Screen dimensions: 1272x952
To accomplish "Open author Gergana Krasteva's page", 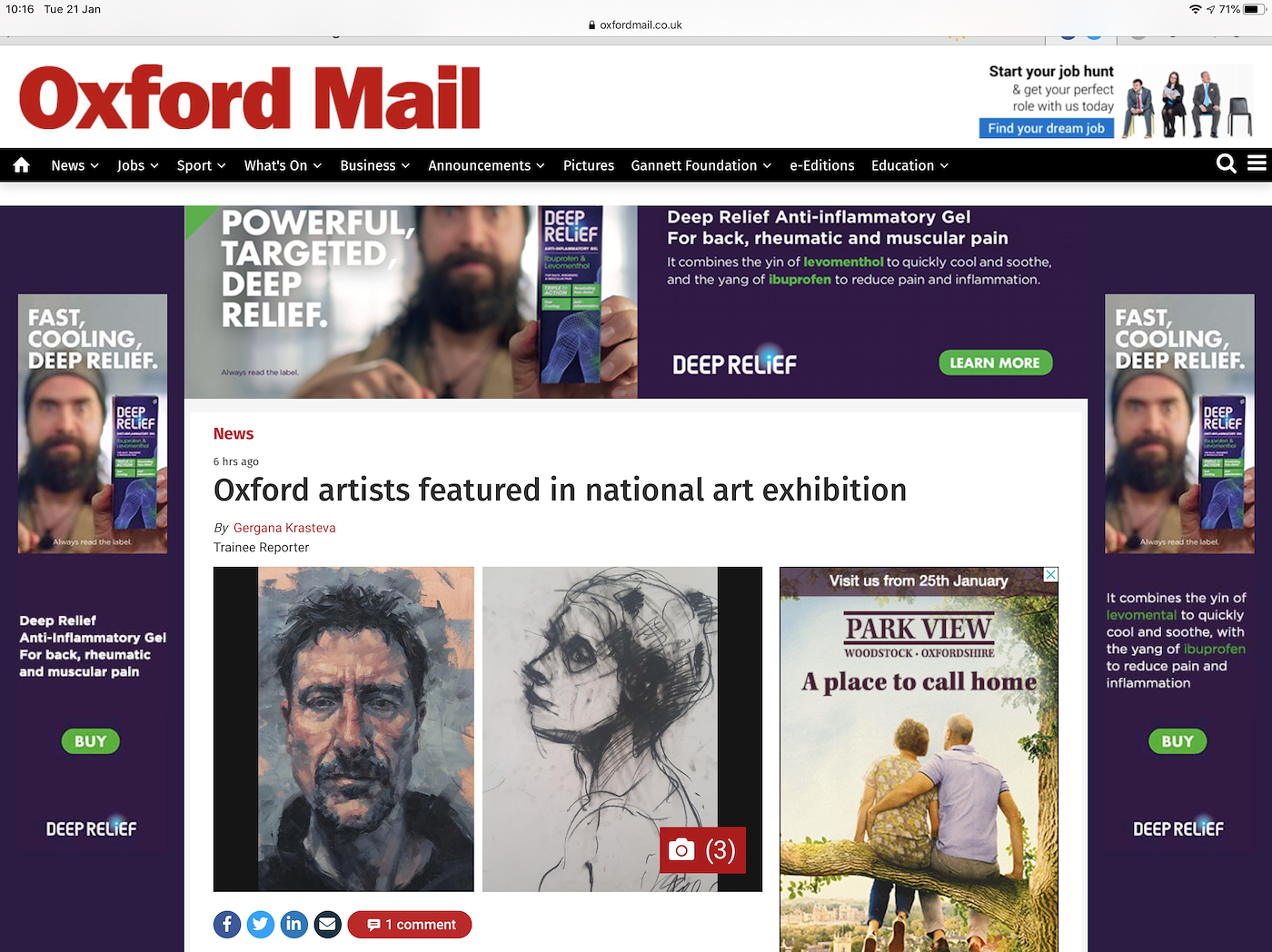I will [284, 528].
